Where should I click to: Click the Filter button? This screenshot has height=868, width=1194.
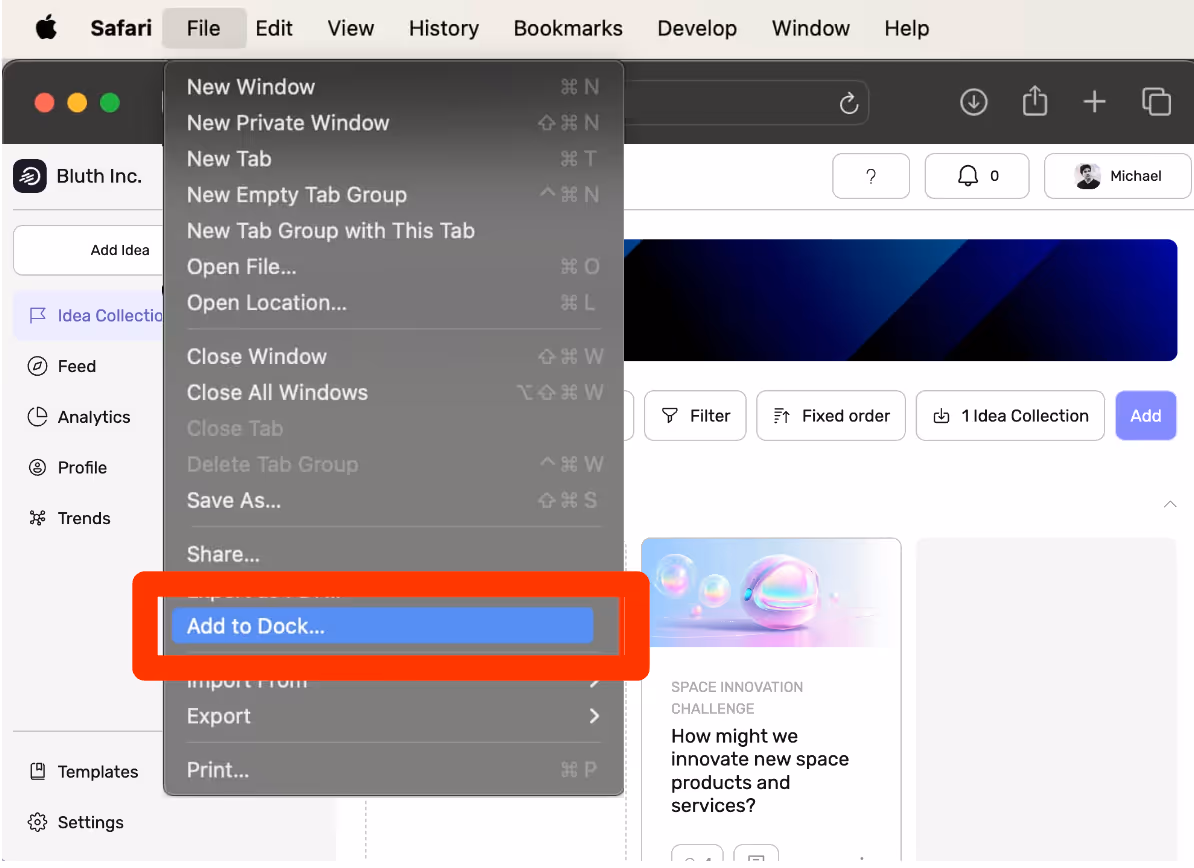[x=694, y=416]
